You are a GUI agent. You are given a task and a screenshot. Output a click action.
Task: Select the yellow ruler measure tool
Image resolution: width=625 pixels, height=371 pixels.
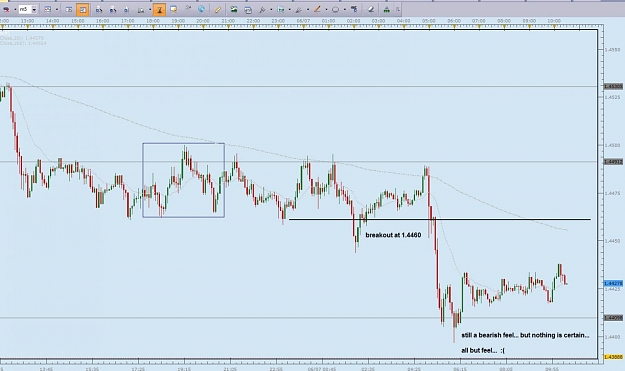tap(218, 10)
